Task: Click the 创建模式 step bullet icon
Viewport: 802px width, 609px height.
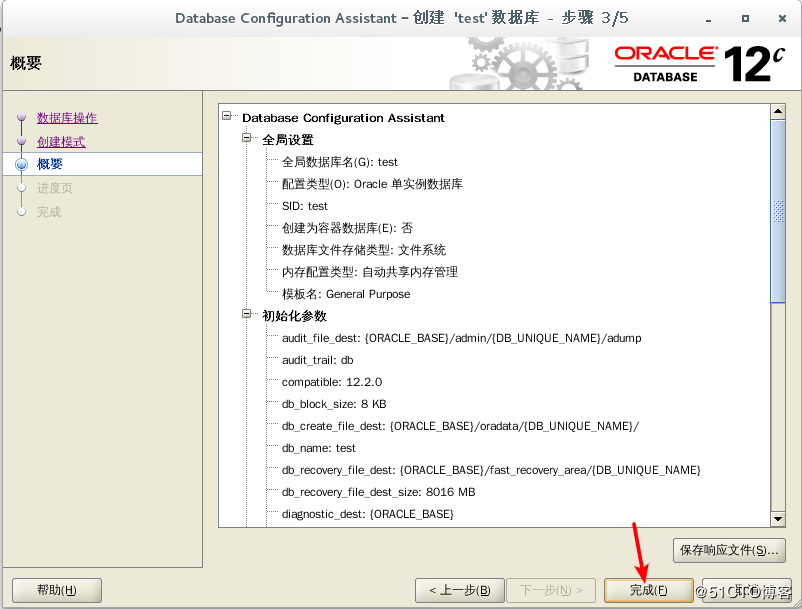Action: coord(21,140)
